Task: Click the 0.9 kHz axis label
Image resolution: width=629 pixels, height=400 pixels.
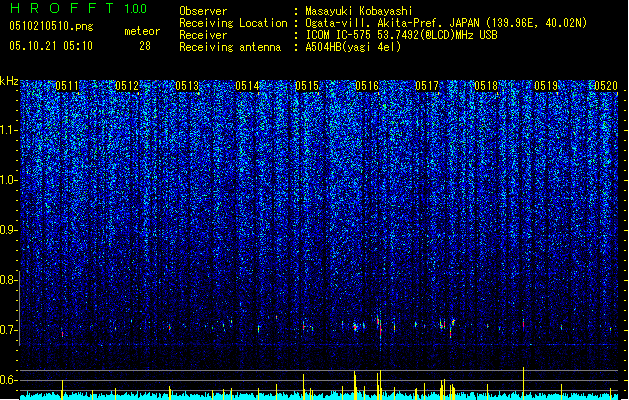Action: (9, 230)
